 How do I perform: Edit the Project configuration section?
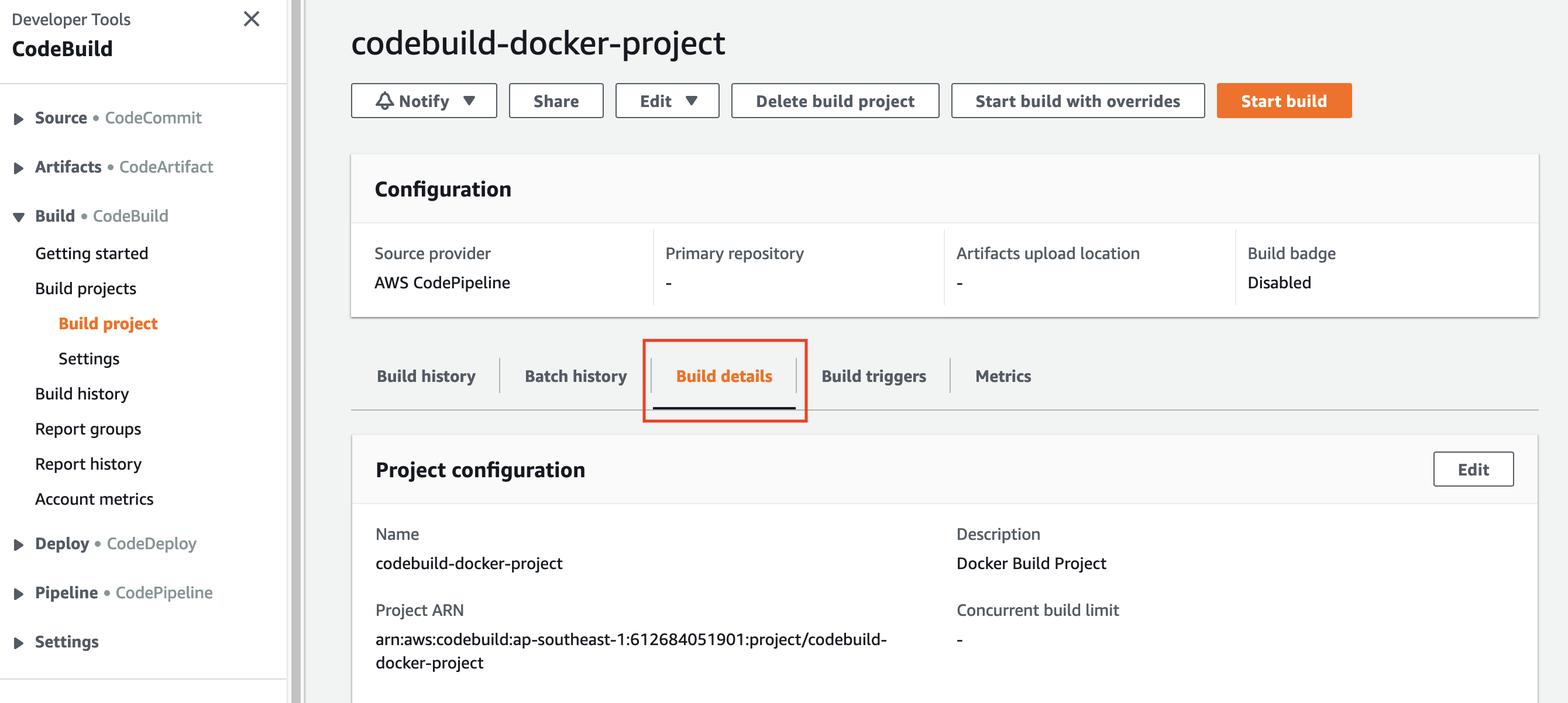[x=1473, y=468]
